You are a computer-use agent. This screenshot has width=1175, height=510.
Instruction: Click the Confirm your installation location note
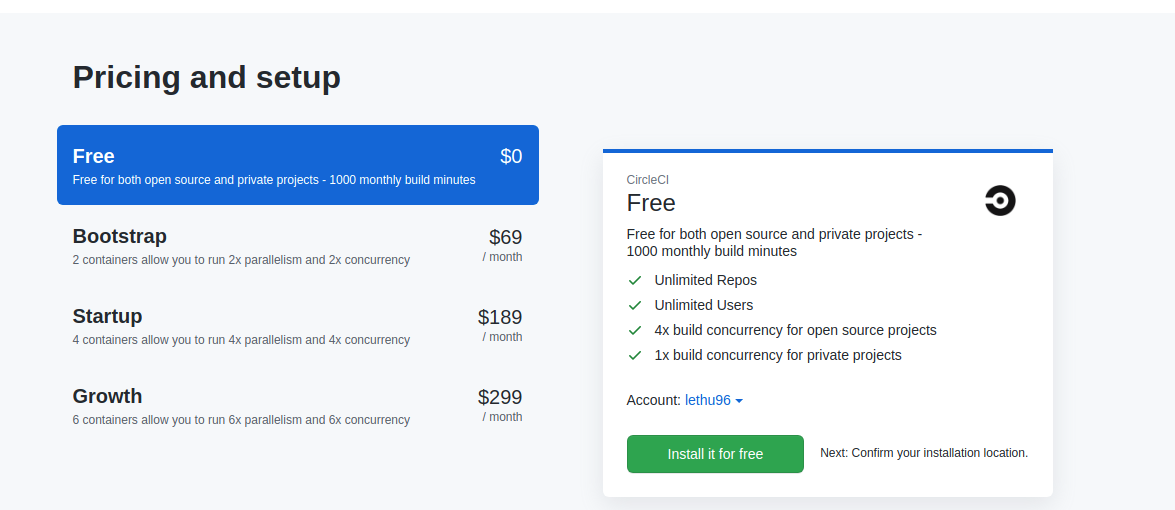923,453
